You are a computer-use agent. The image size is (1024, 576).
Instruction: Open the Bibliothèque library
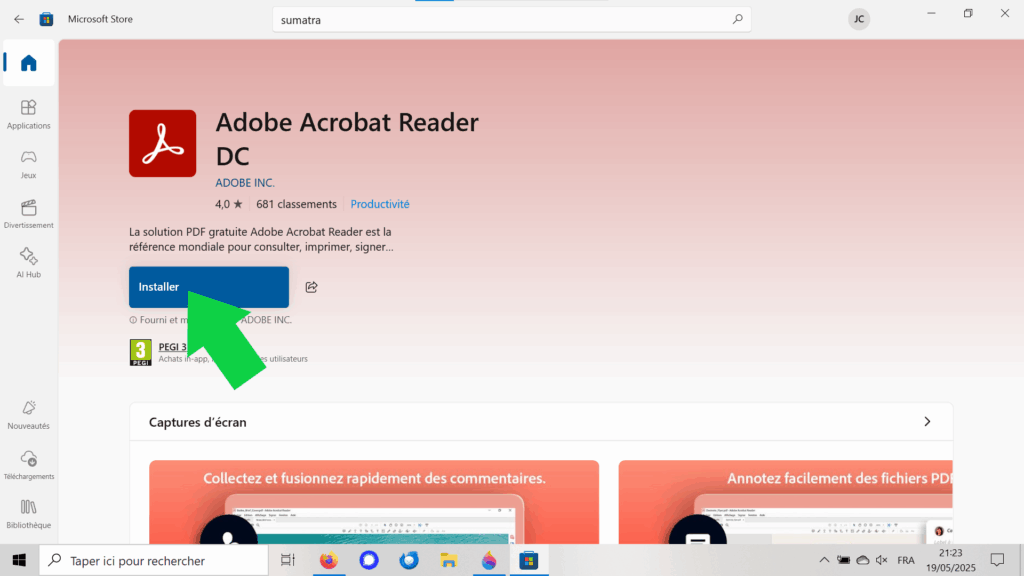click(28, 513)
